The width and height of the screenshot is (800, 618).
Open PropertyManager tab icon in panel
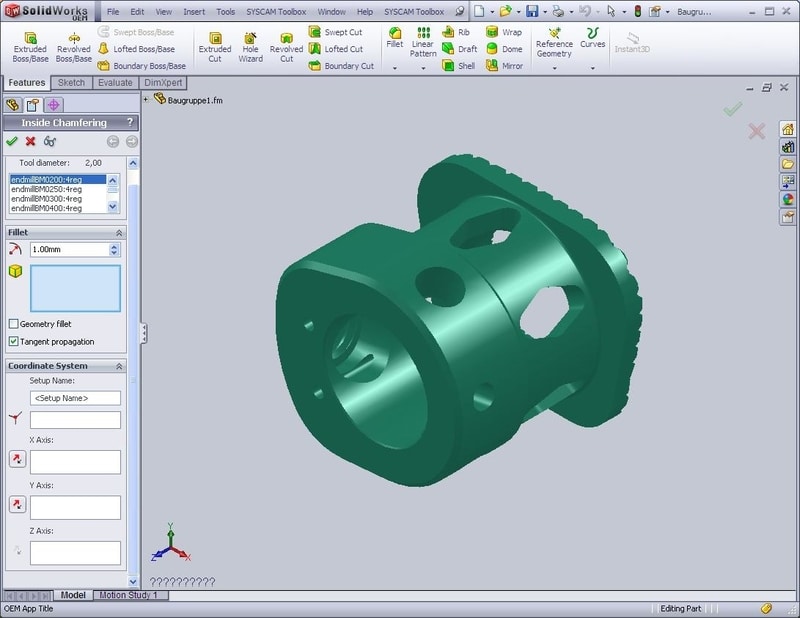coord(33,105)
